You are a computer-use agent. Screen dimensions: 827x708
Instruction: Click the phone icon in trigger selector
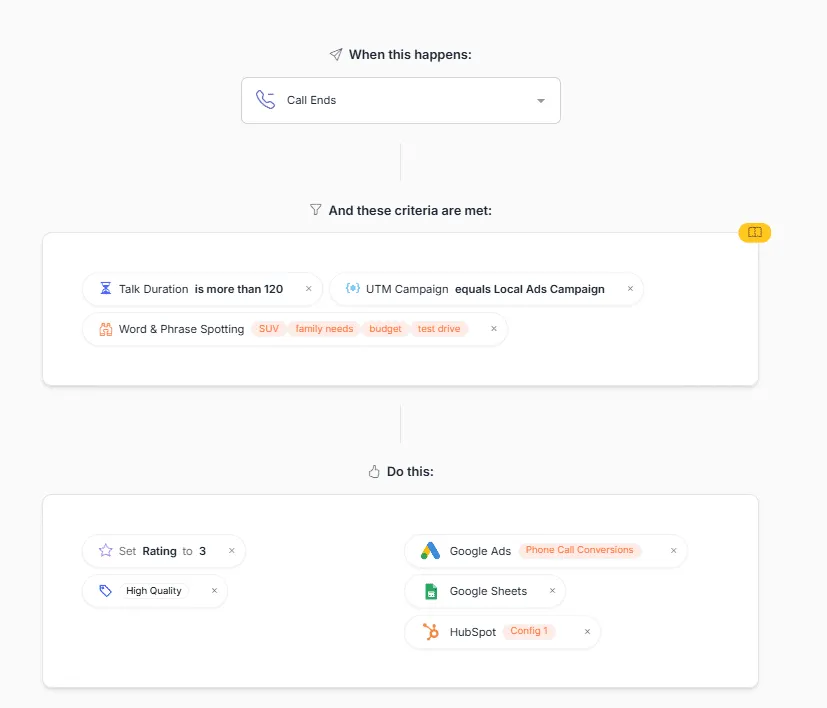coord(265,100)
